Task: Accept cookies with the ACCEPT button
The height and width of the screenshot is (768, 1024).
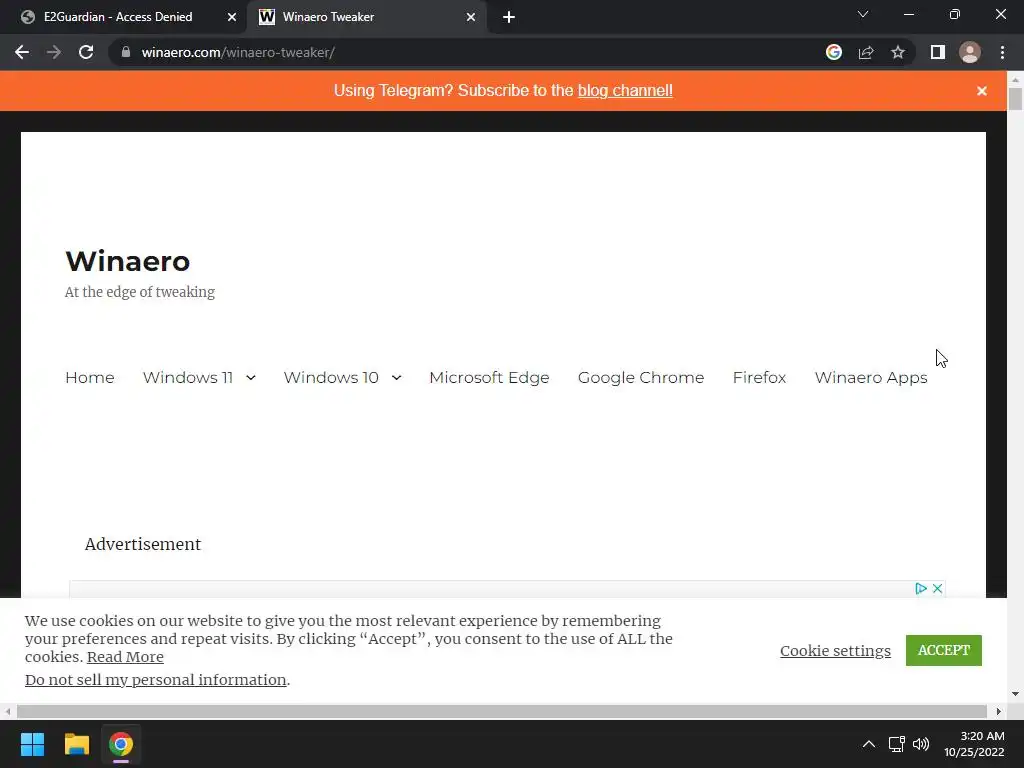Action: click(944, 650)
